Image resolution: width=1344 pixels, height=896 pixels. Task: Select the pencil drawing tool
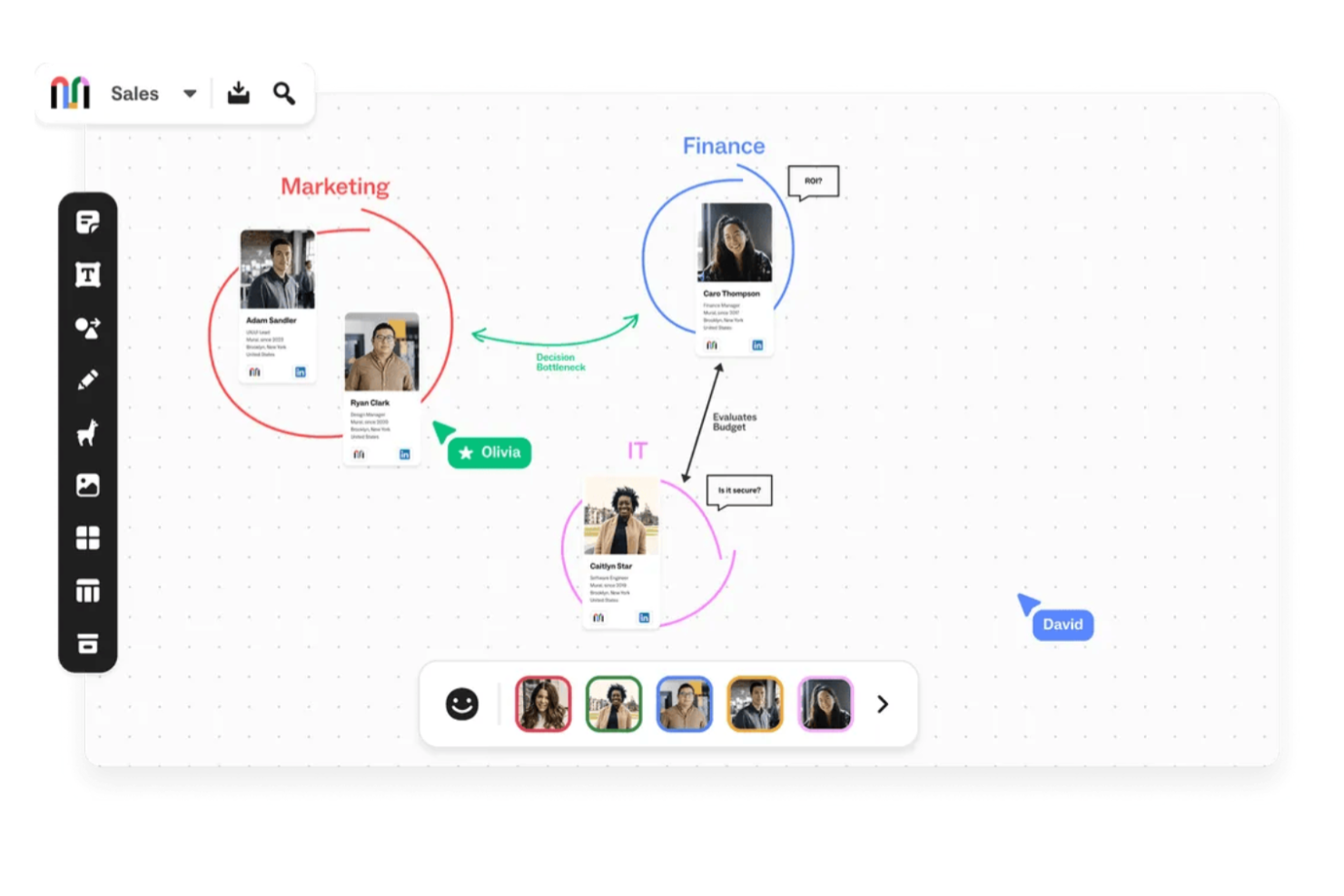[x=88, y=380]
